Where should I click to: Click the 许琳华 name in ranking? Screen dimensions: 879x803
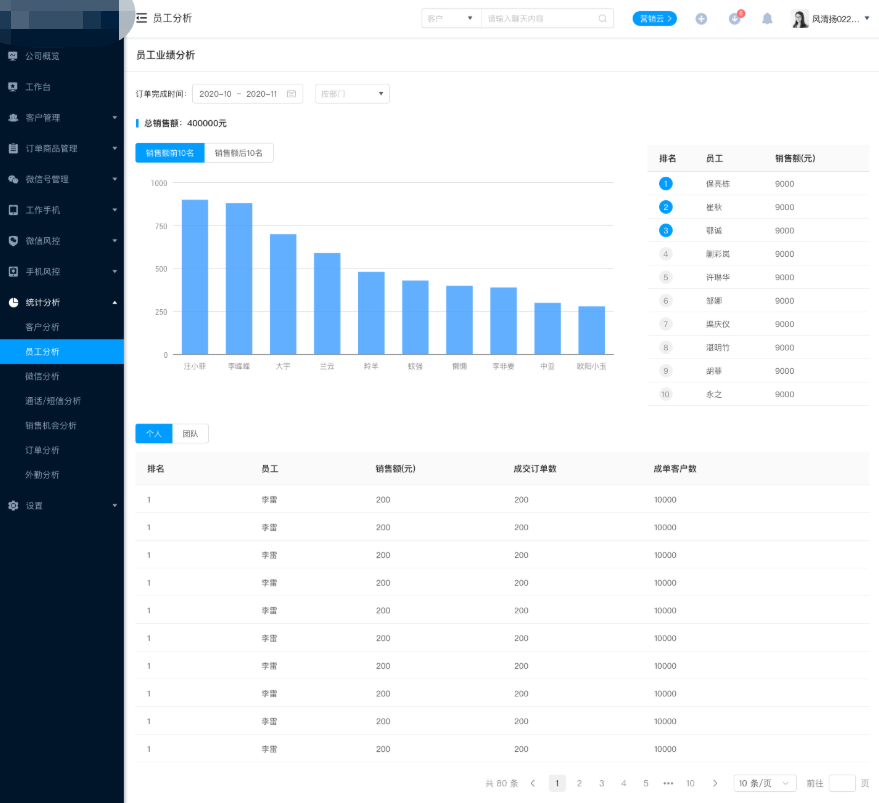click(x=718, y=277)
